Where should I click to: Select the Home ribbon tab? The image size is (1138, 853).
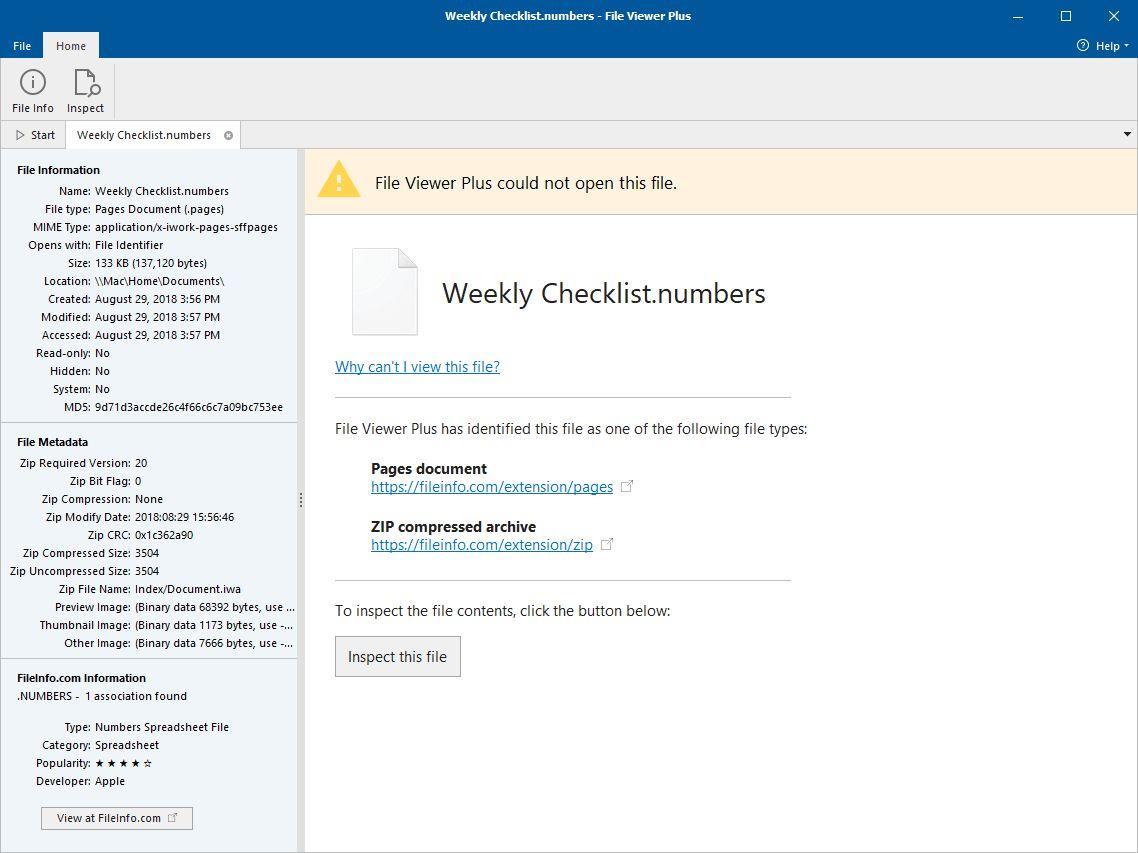point(71,46)
